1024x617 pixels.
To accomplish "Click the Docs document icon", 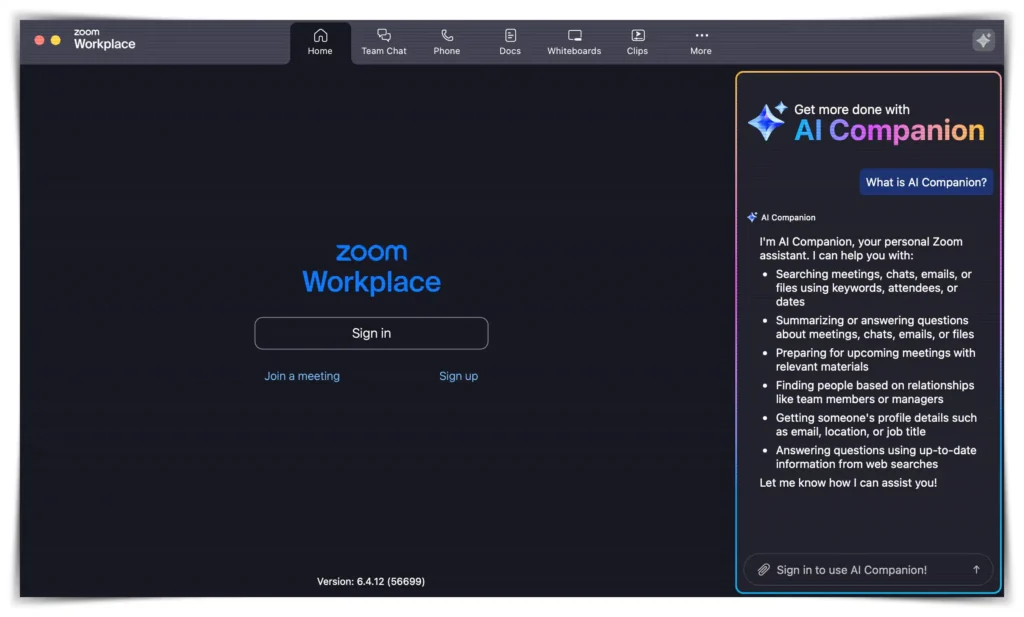I will coord(510,34).
